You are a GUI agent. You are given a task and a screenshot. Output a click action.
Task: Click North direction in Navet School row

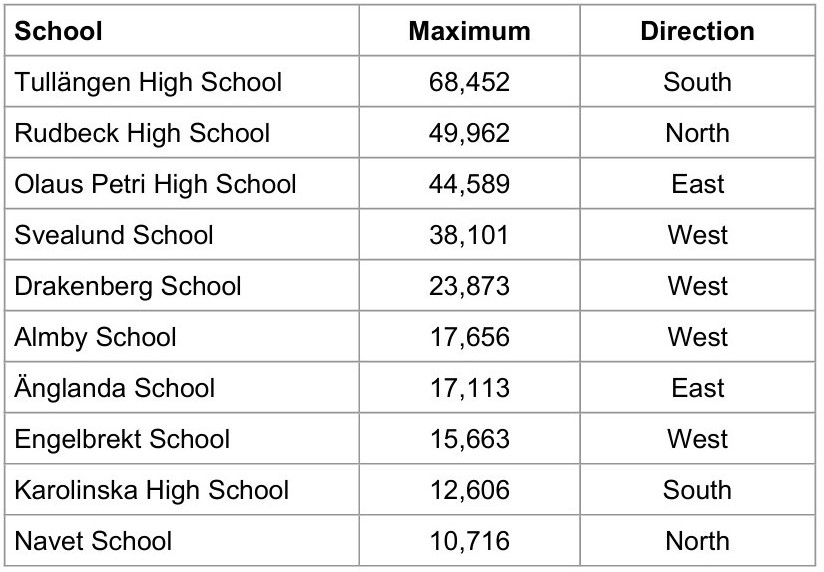click(697, 541)
